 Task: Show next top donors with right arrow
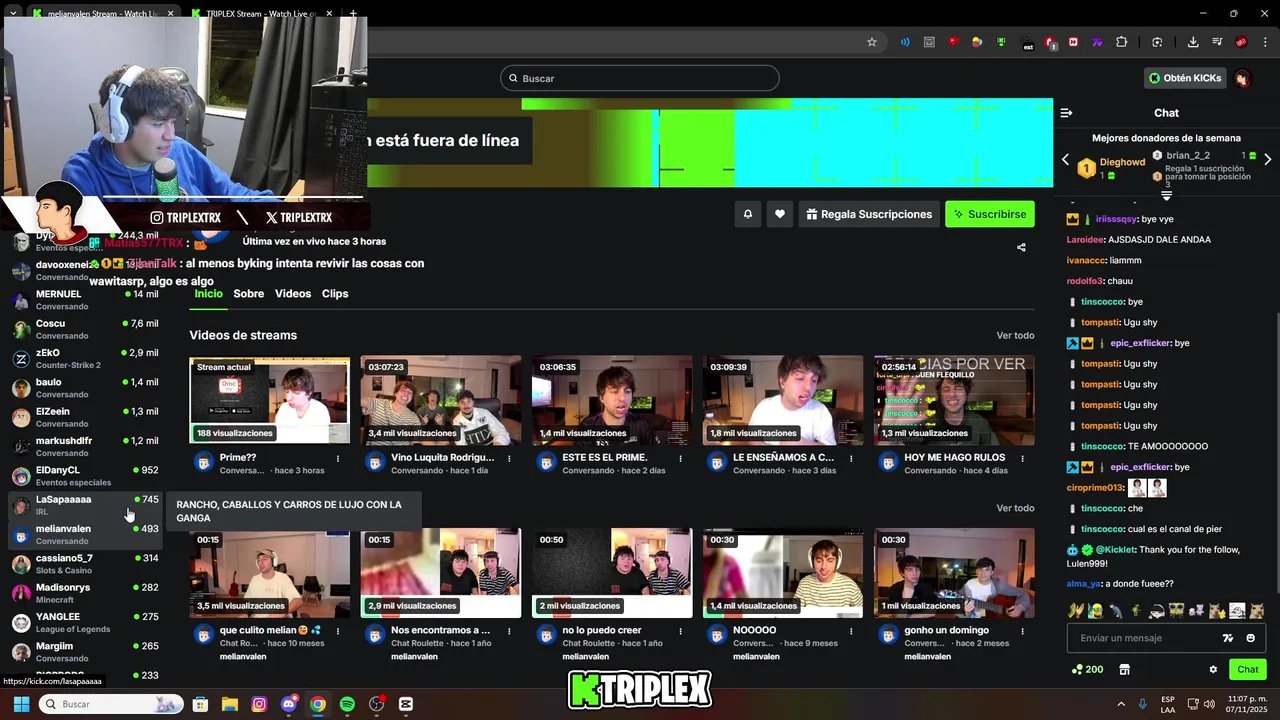coord(1267,160)
